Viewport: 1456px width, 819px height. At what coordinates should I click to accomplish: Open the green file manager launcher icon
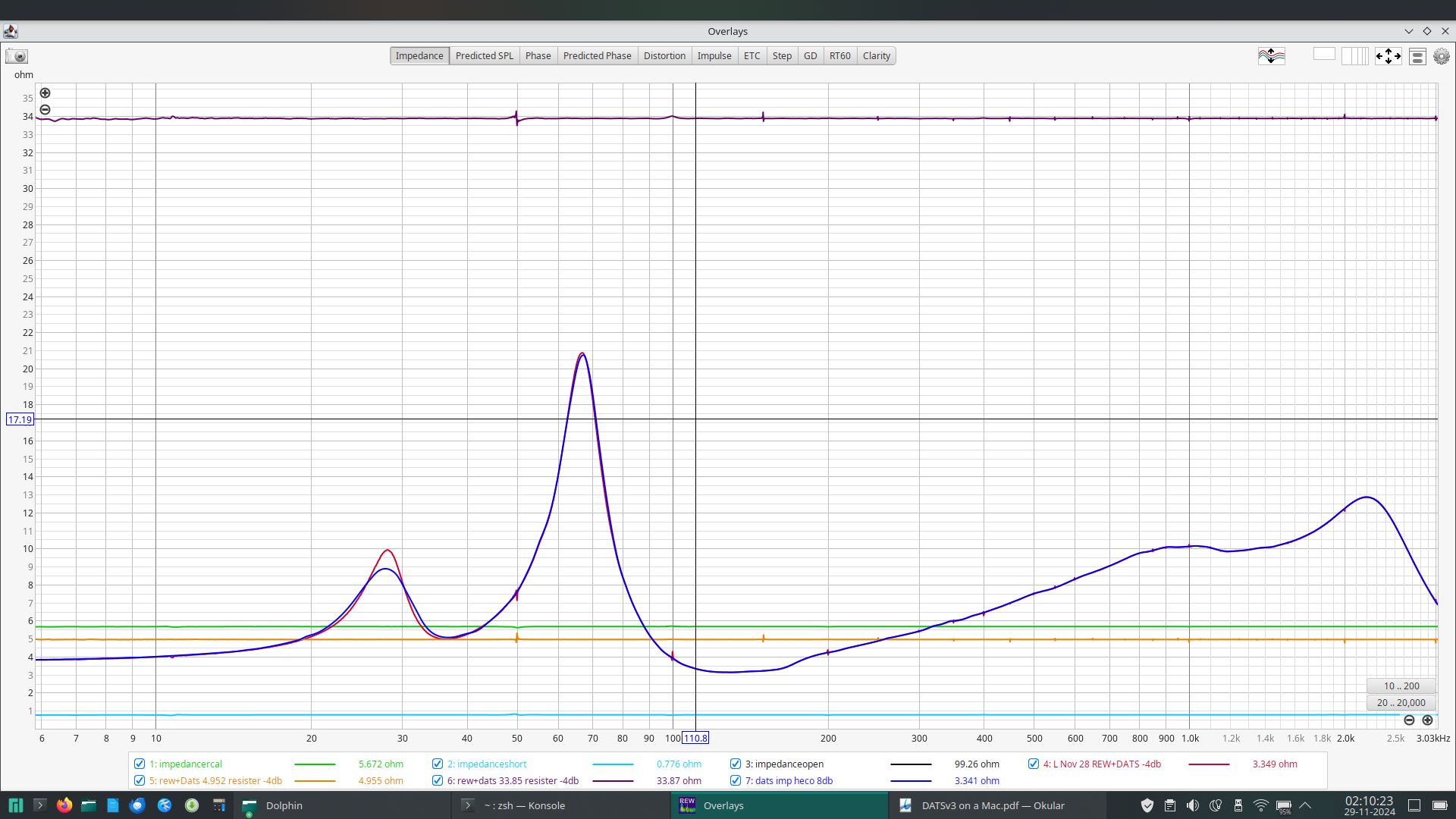89,805
